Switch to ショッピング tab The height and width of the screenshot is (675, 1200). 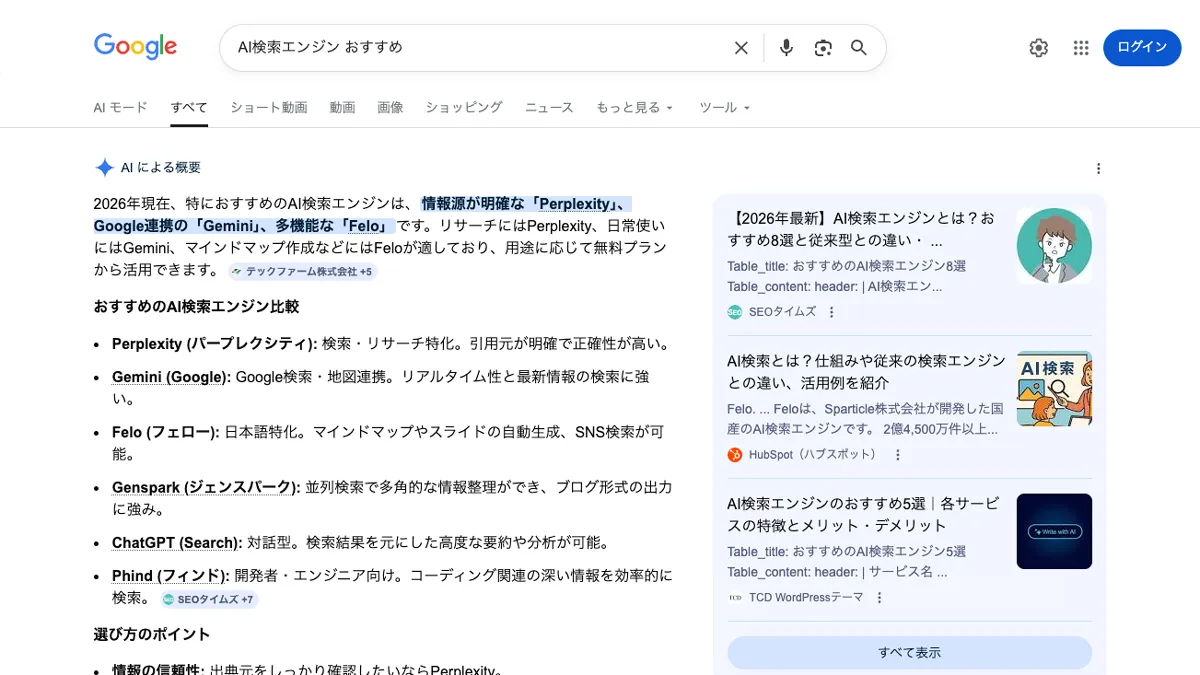click(x=464, y=107)
